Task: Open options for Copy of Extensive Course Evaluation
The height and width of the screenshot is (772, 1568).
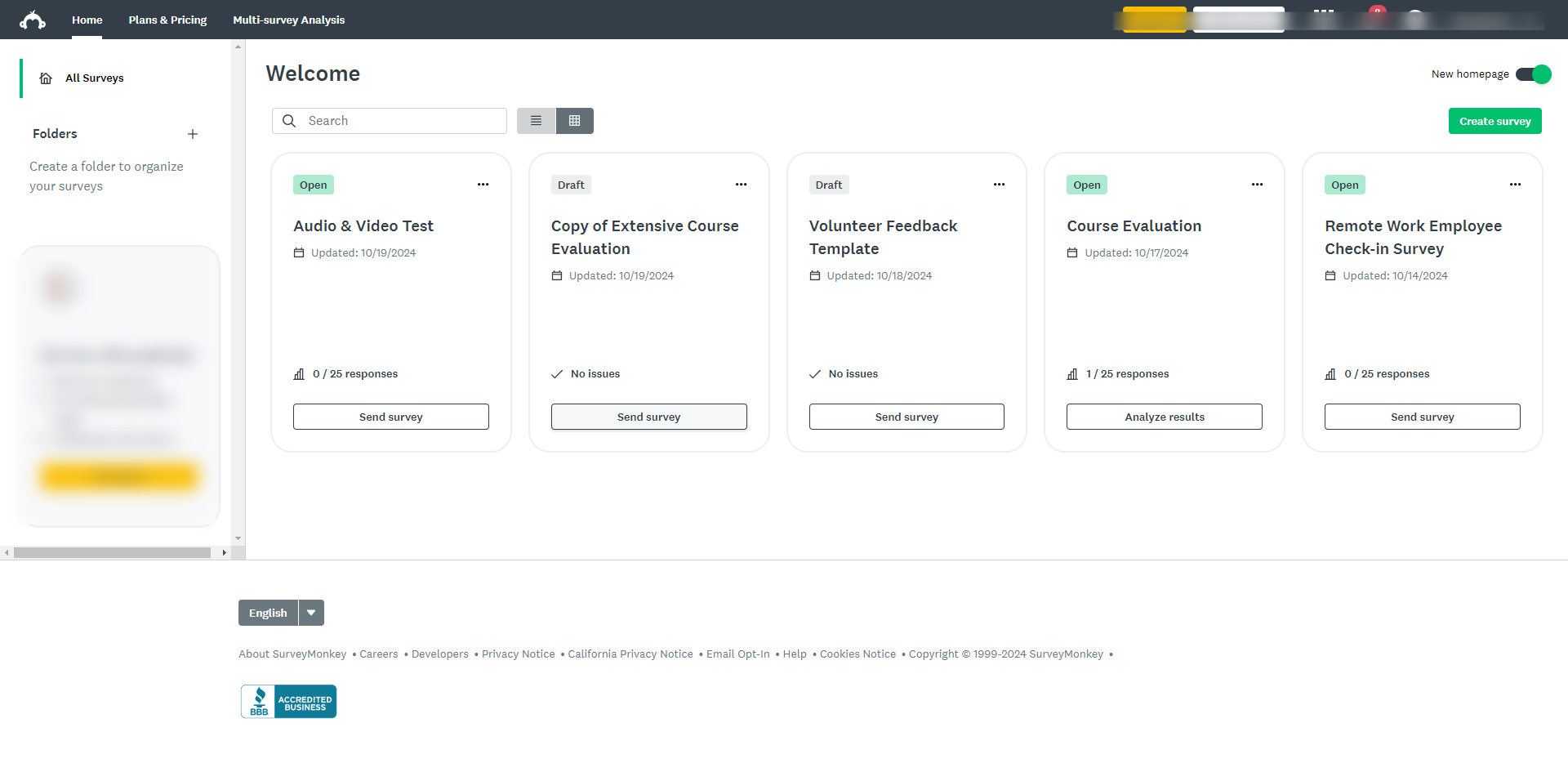Action: coord(742,185)
